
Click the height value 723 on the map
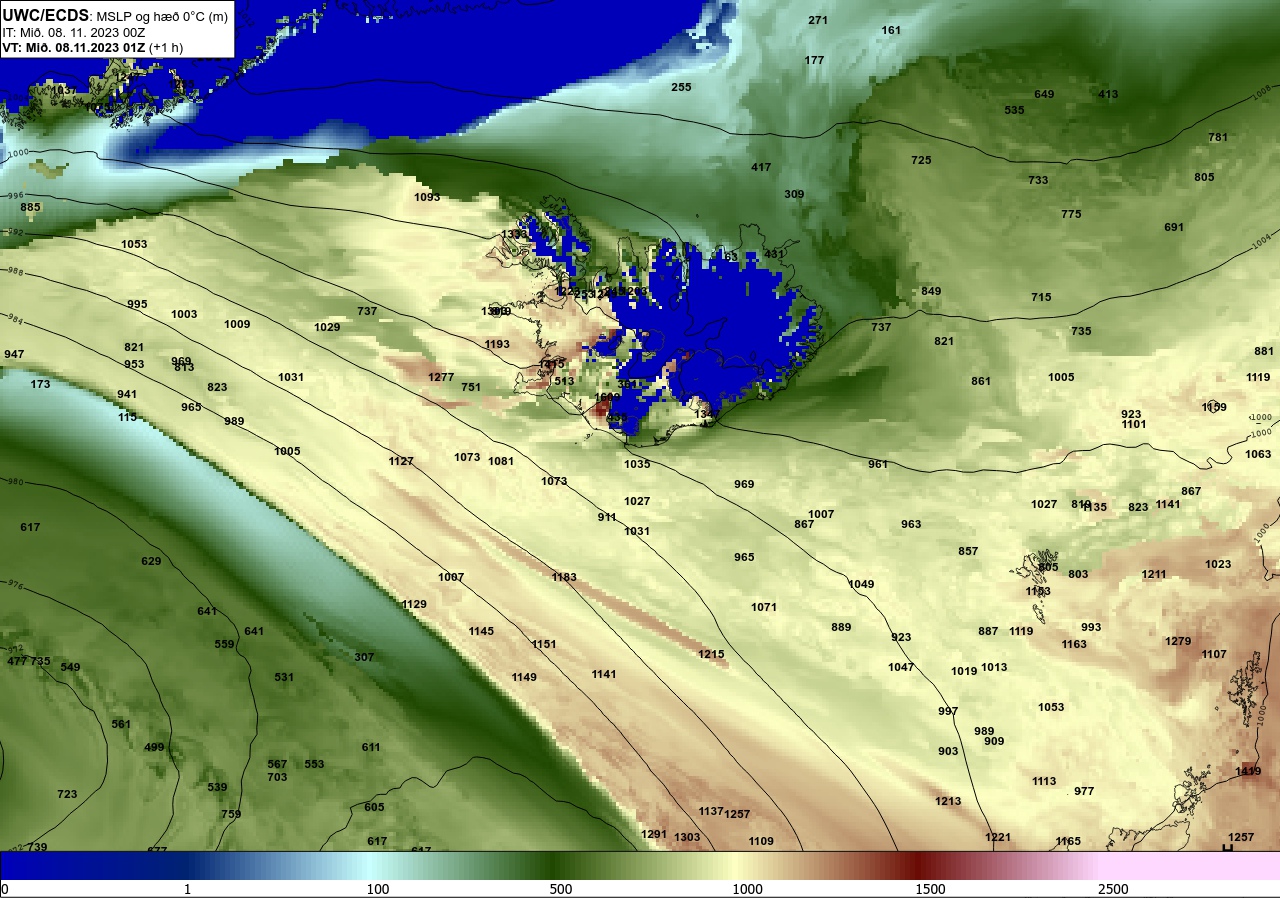(67, 794)
